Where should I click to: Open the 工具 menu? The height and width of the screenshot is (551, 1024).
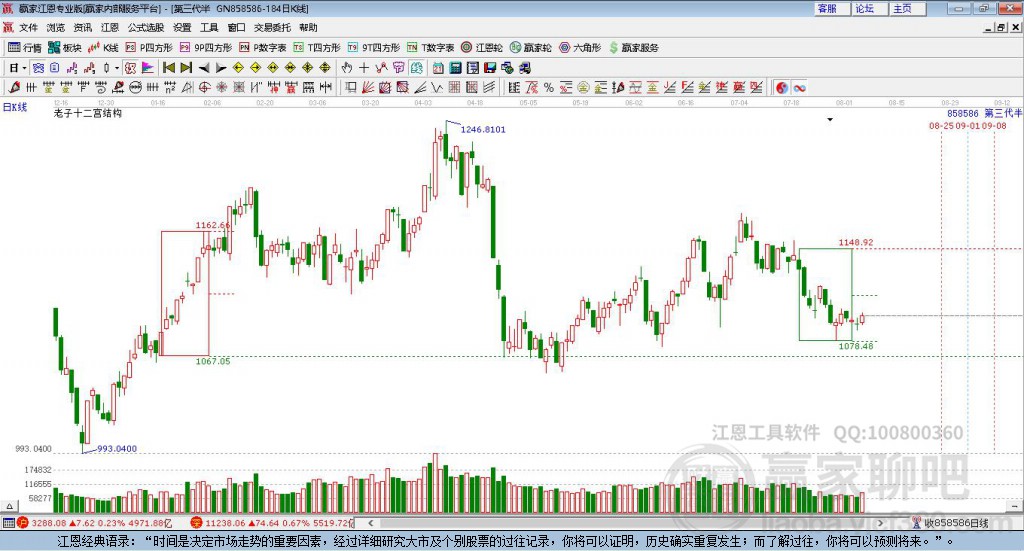(209, 27)
